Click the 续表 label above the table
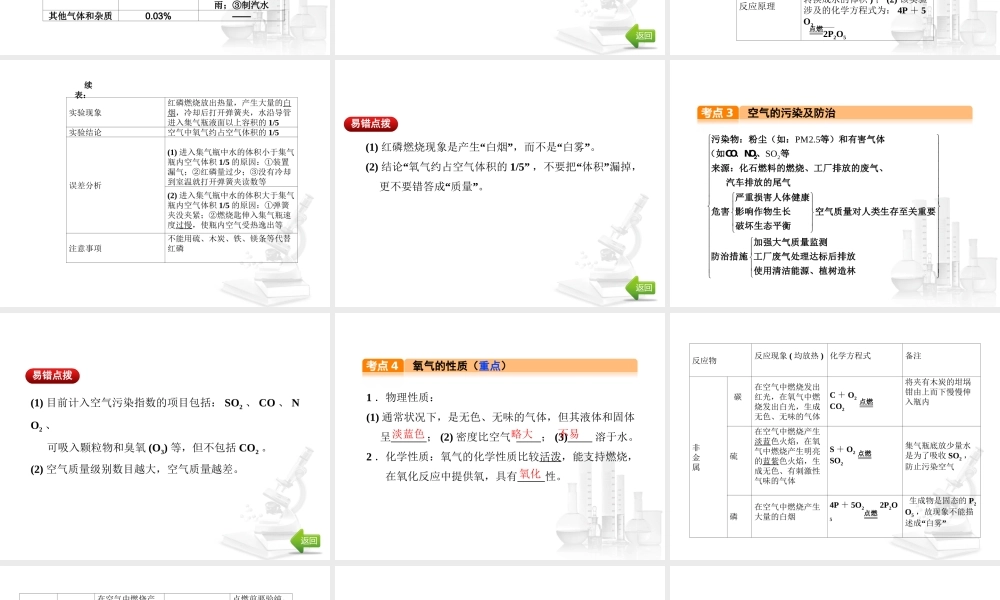 point(83,90)
